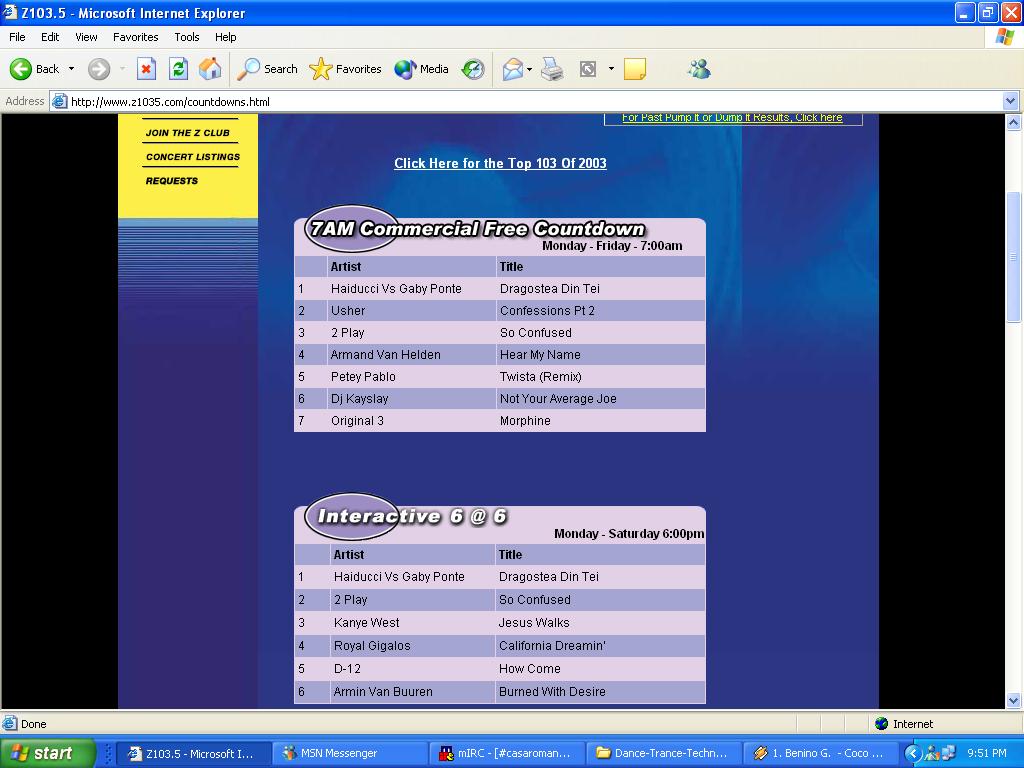The image size is (1024, 768).
Task: Click 'Usher' in 7AM countdown table
Action: coord(347,311)
